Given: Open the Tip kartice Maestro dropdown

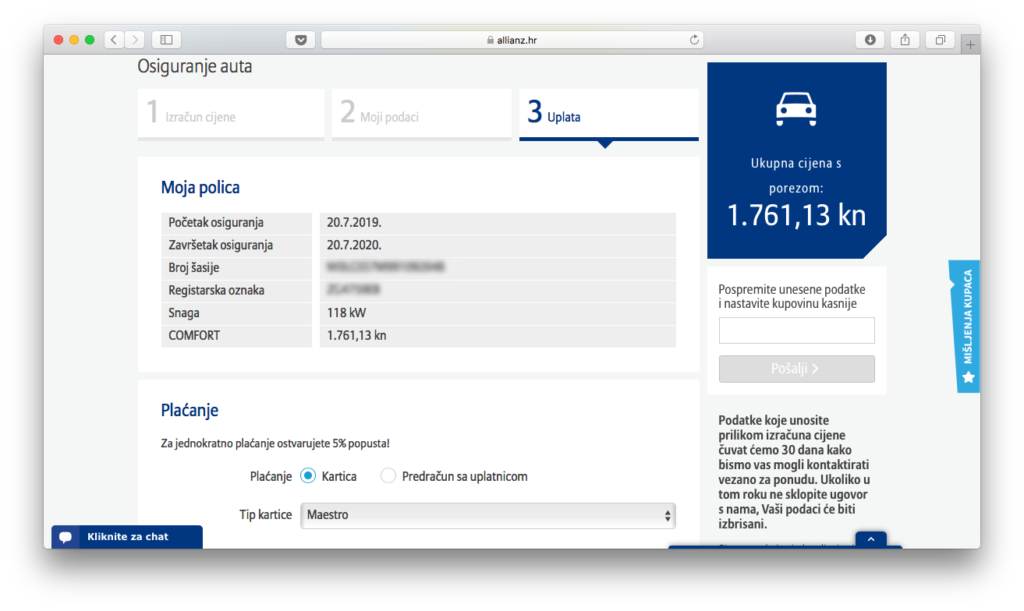Looking at the screenshot, I should 488,515.
